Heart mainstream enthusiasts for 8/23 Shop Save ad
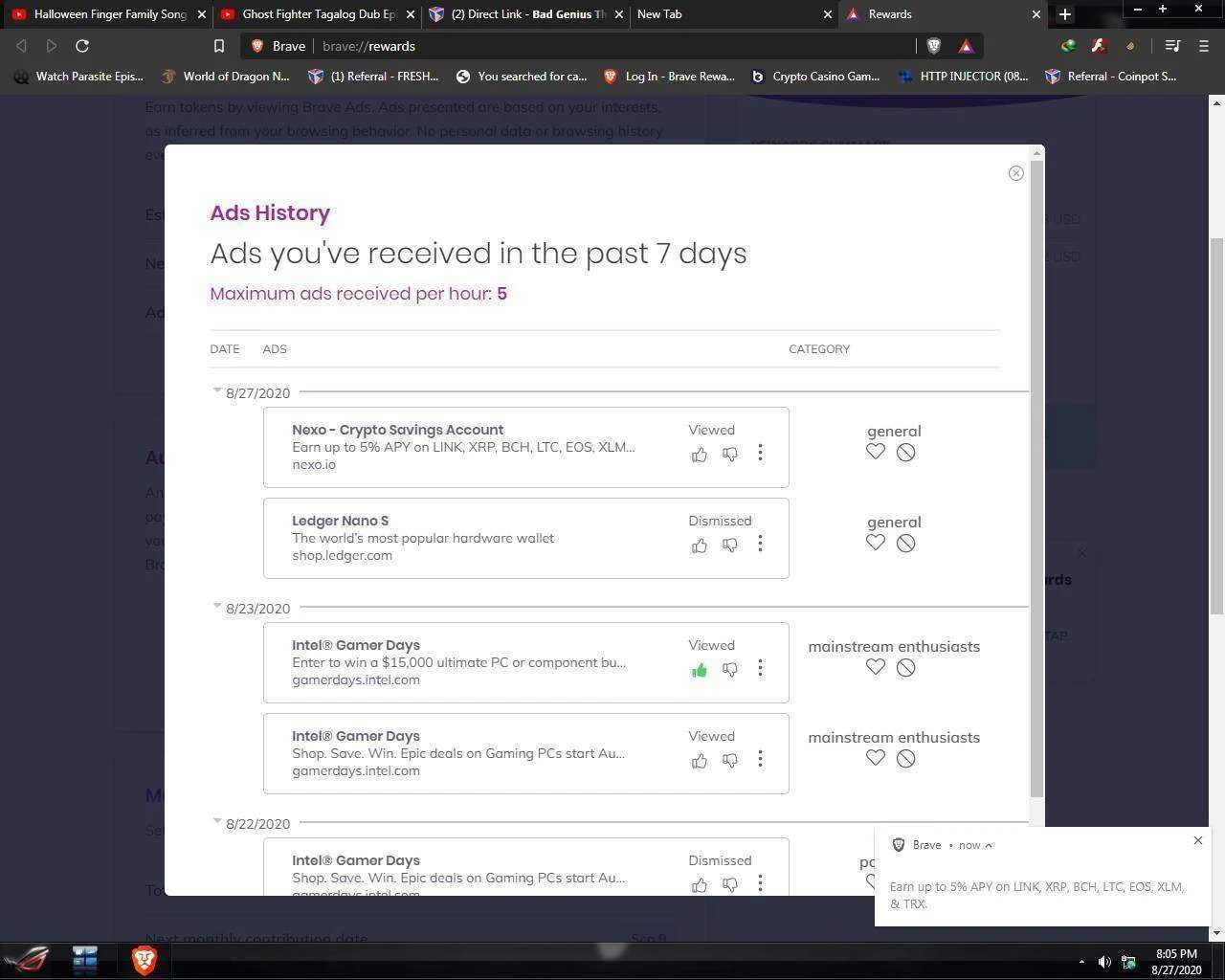 pyautogui.click(x=876, y=758)
